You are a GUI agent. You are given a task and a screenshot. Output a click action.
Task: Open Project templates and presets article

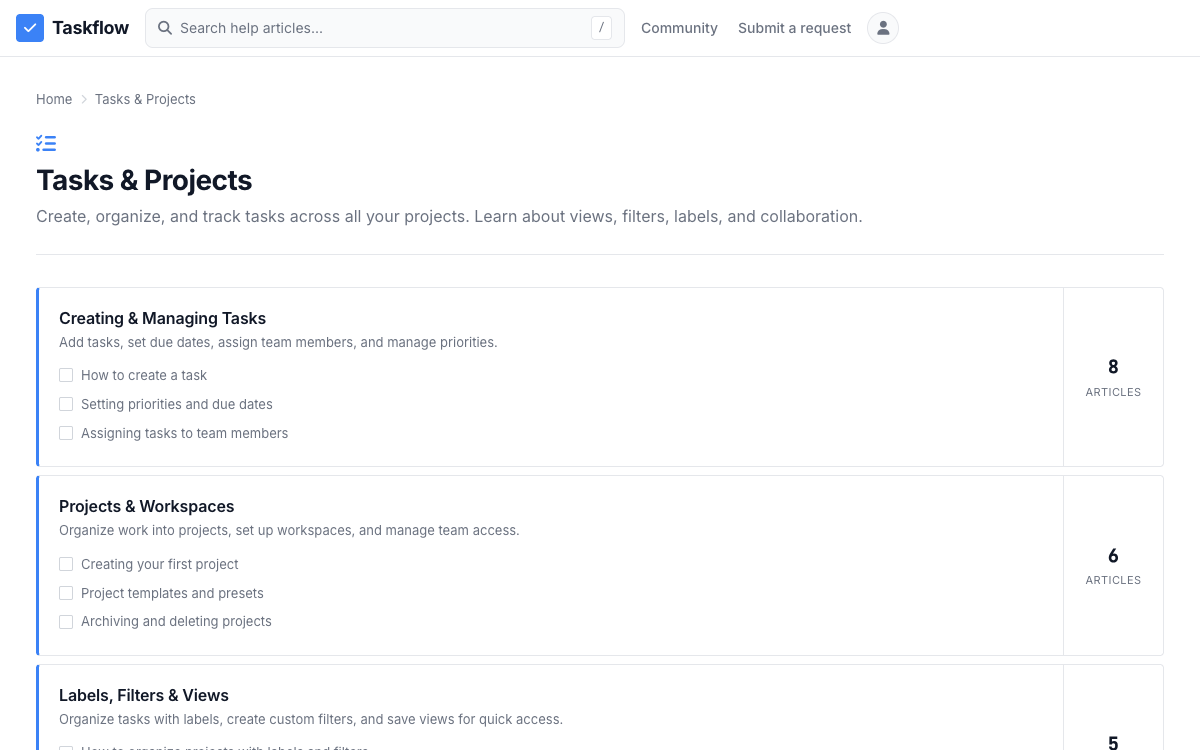(172, 593)
